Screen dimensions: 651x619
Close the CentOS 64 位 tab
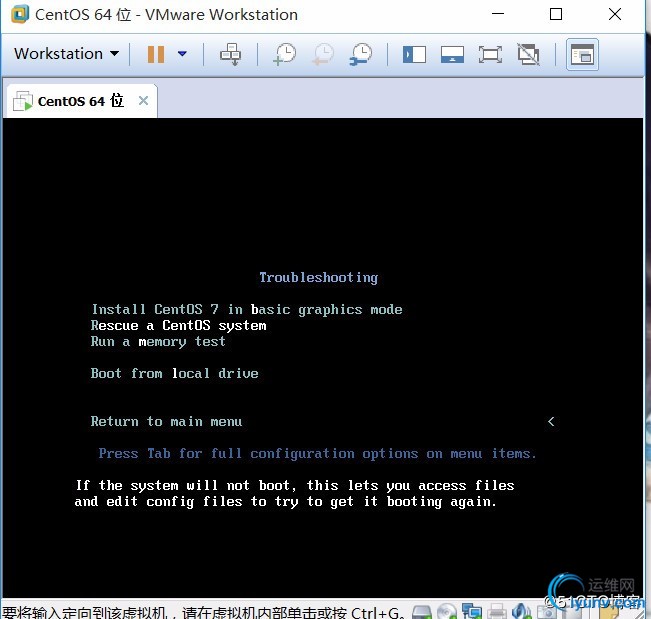(x=143, y=100)
